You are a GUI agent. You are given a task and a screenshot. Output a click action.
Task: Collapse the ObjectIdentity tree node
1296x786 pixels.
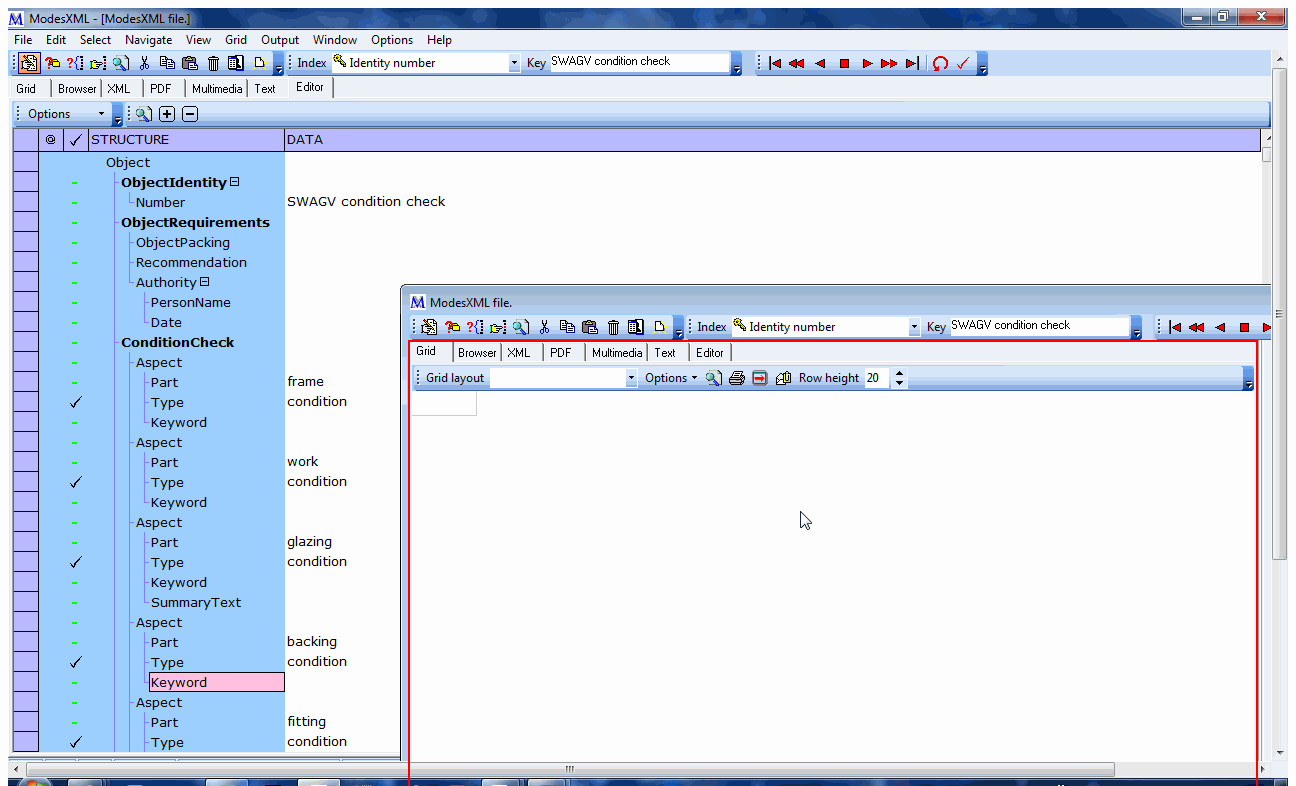(235, 182)
